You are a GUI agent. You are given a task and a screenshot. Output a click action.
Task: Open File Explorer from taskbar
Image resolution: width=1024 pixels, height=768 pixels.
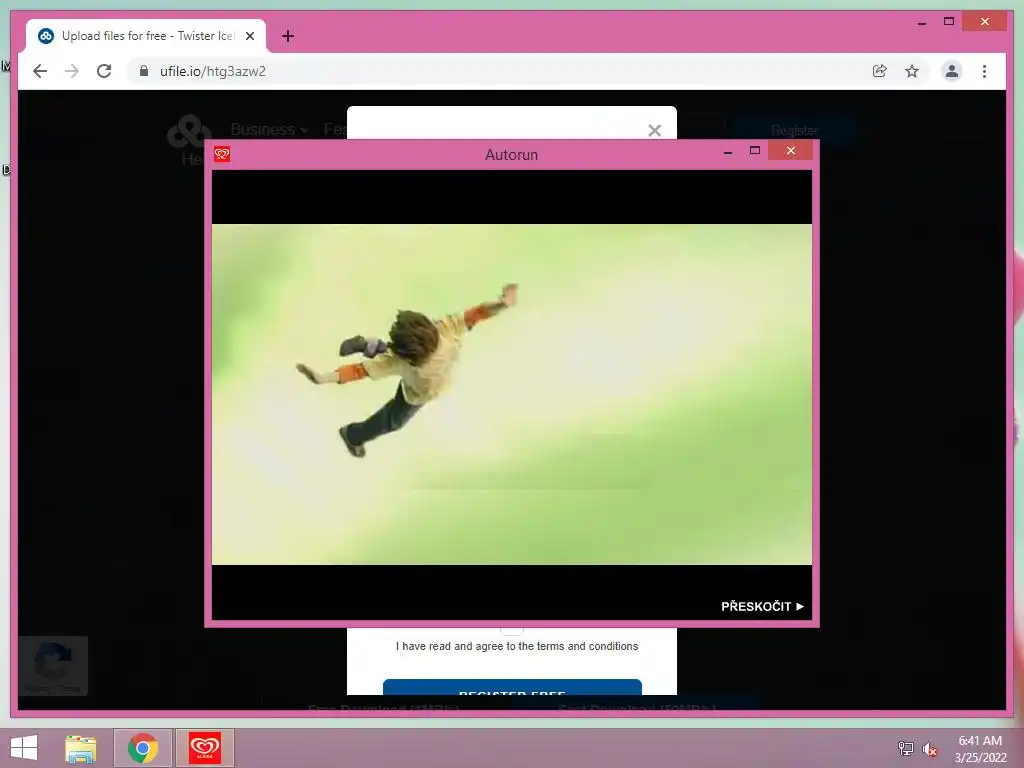pyautogui.click(x=80, y=748)
